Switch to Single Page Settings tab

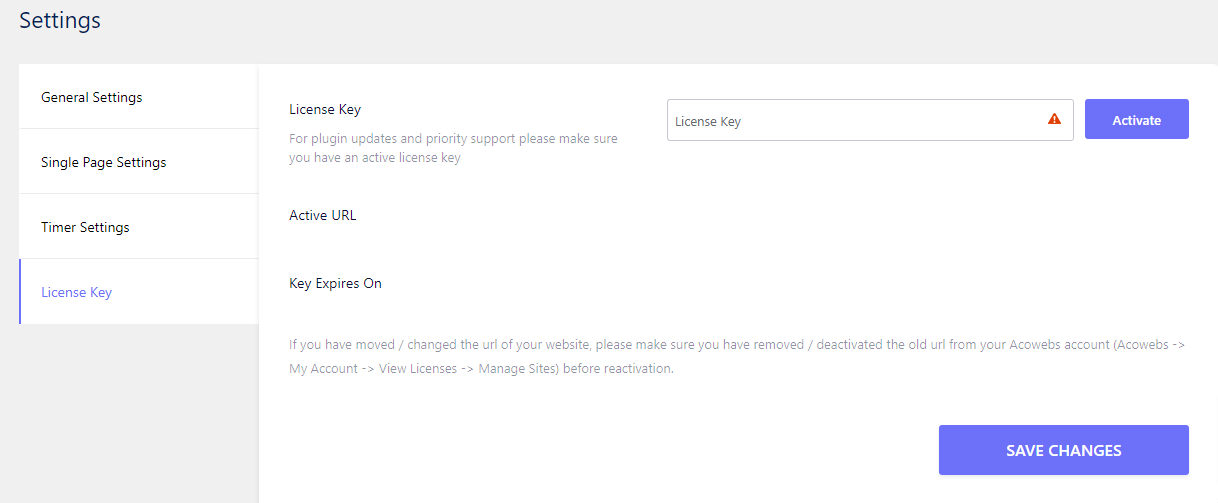pos(139,162)
